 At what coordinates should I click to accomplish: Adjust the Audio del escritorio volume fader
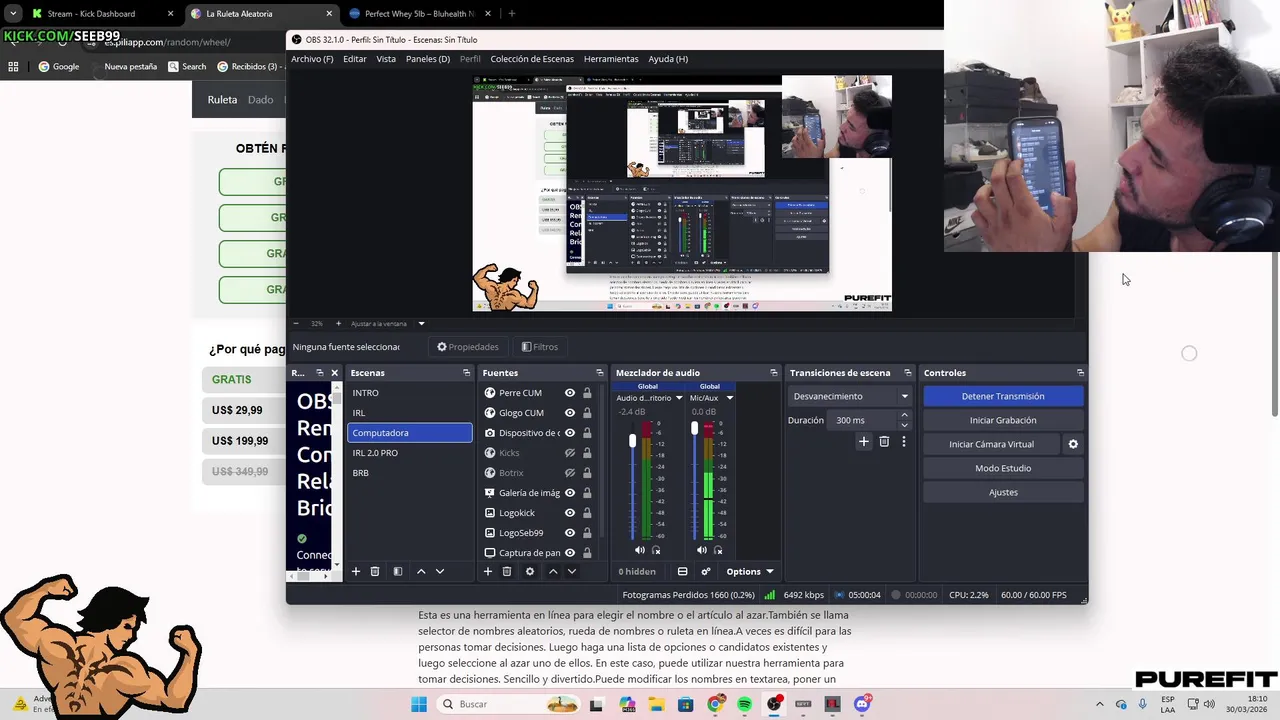coord(632,441)
